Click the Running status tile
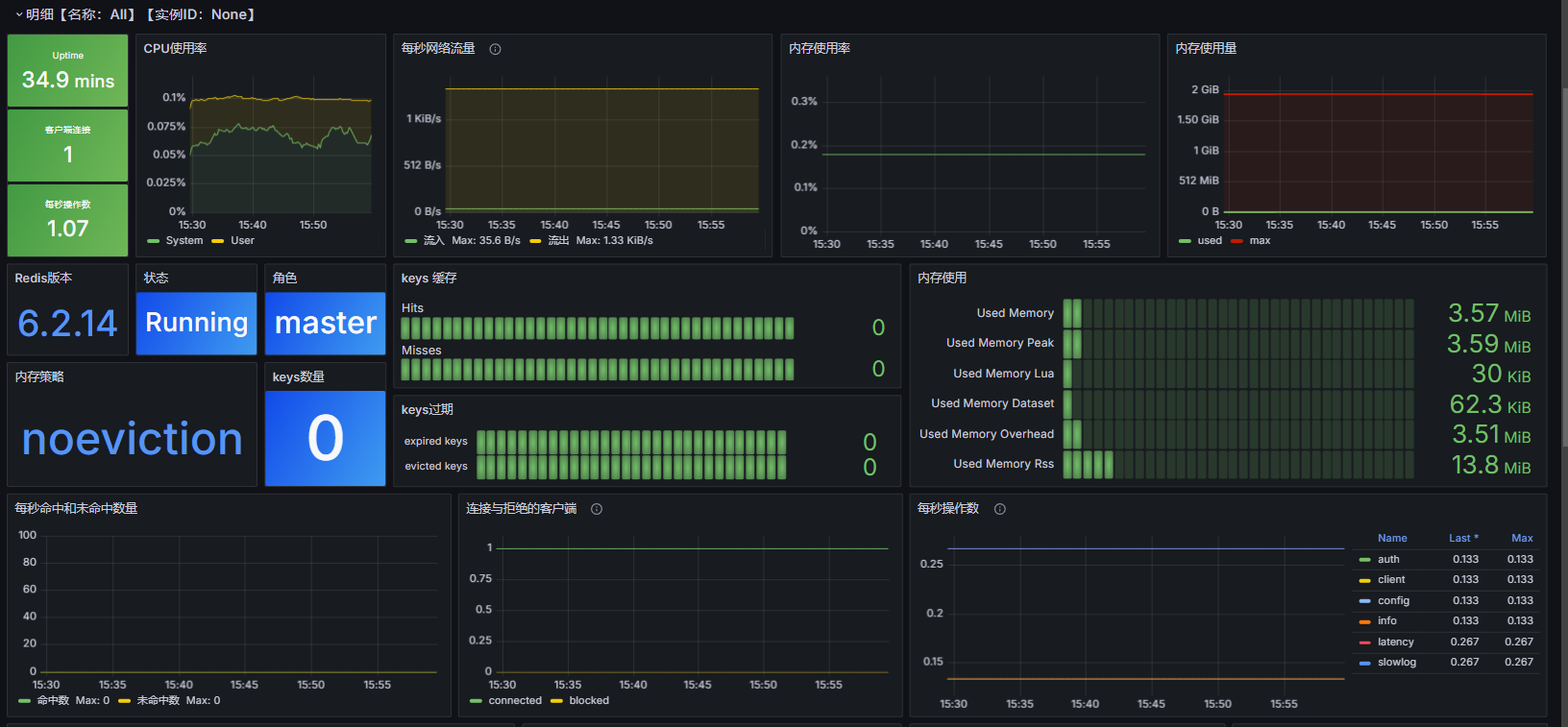Screen dimensions: 1568x727 pos(196,324)
